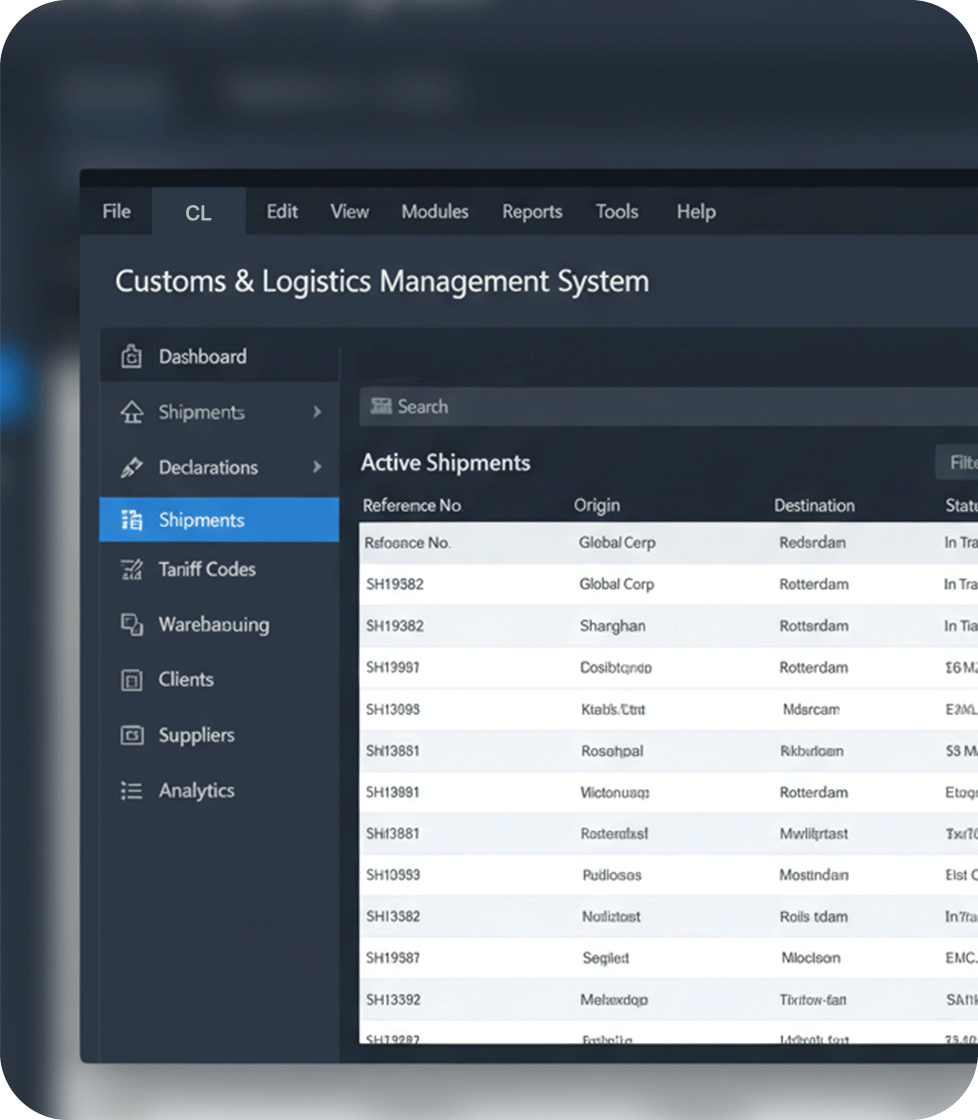Expand the Declarations submenu arrow
The width and height of the screenshot is (978, 1120).
click(317, 467)
